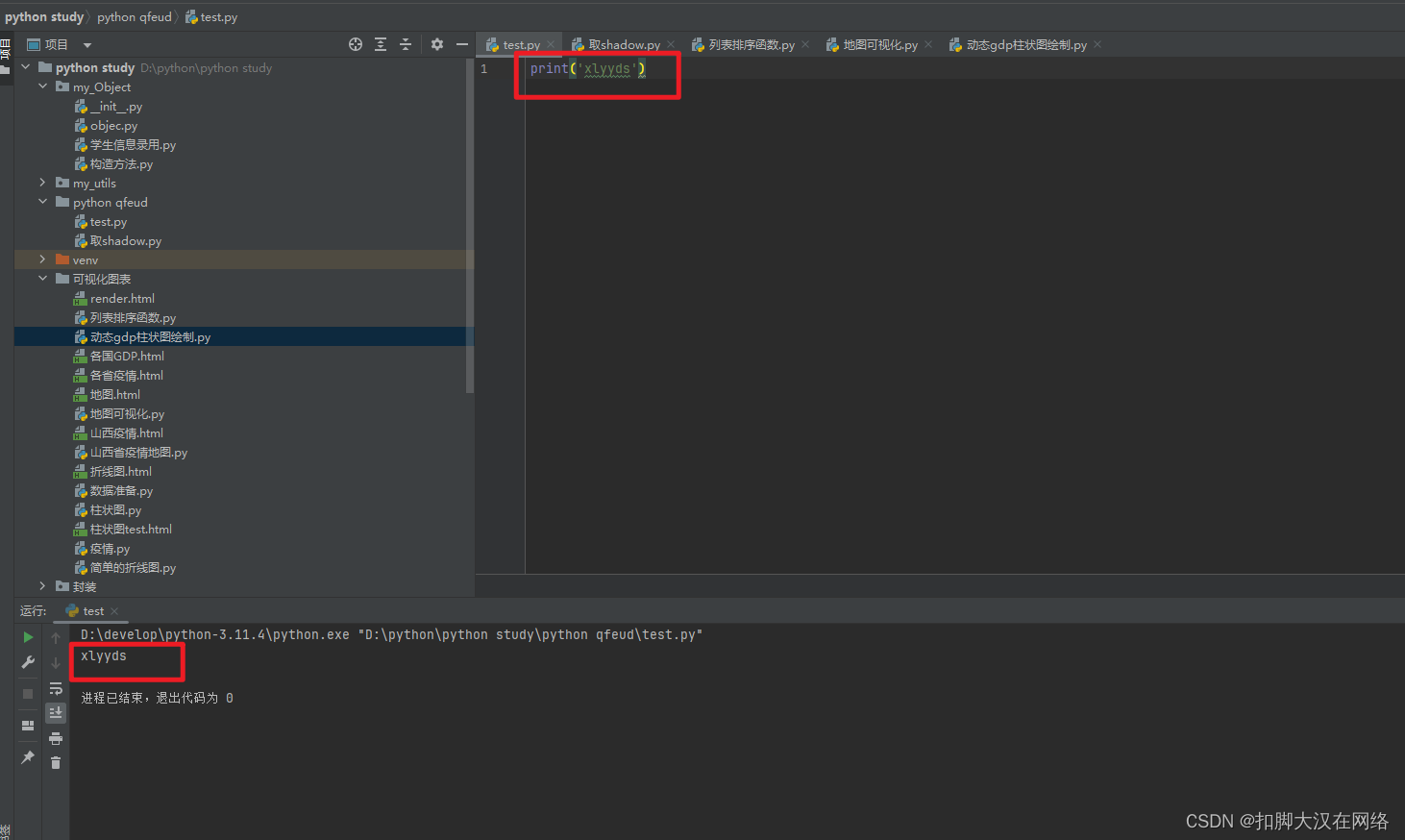Image resolution: width=1405 pixels, height=840 pixels.
Task: Toggle soft-wrap in run console
Action: 56,688
